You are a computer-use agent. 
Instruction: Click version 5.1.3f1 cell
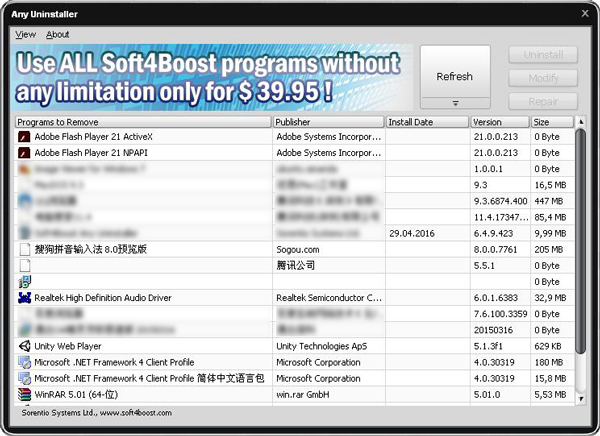(x=500, y=346)
